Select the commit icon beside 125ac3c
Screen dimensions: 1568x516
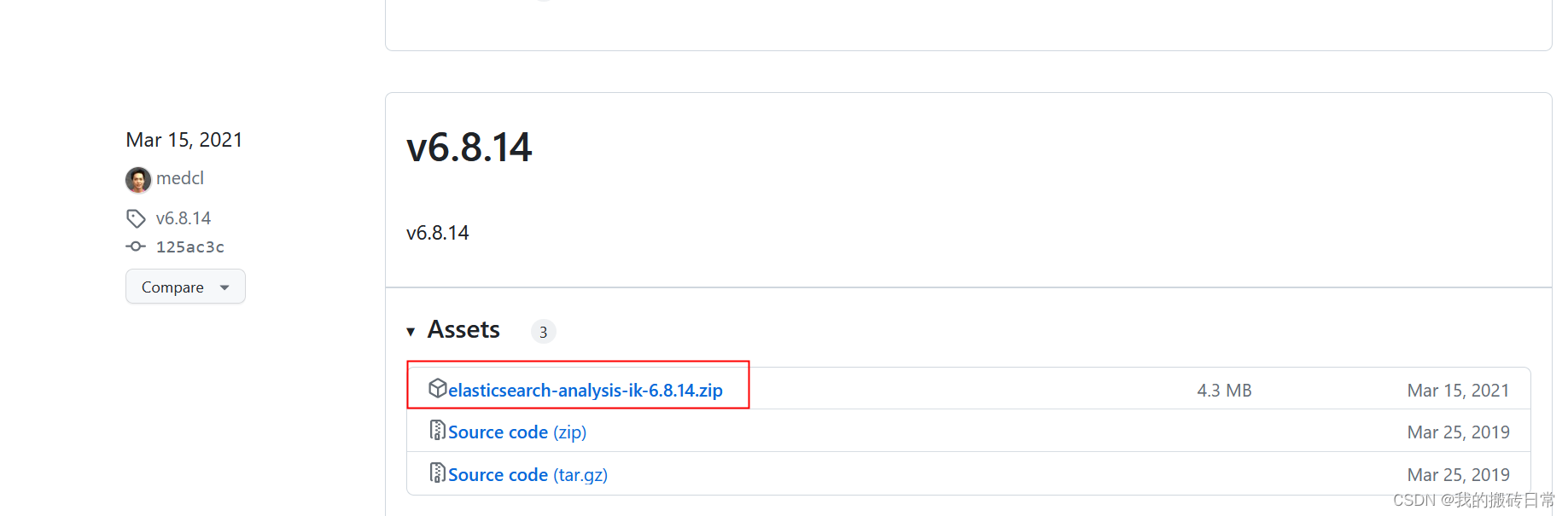click(136, 246)
